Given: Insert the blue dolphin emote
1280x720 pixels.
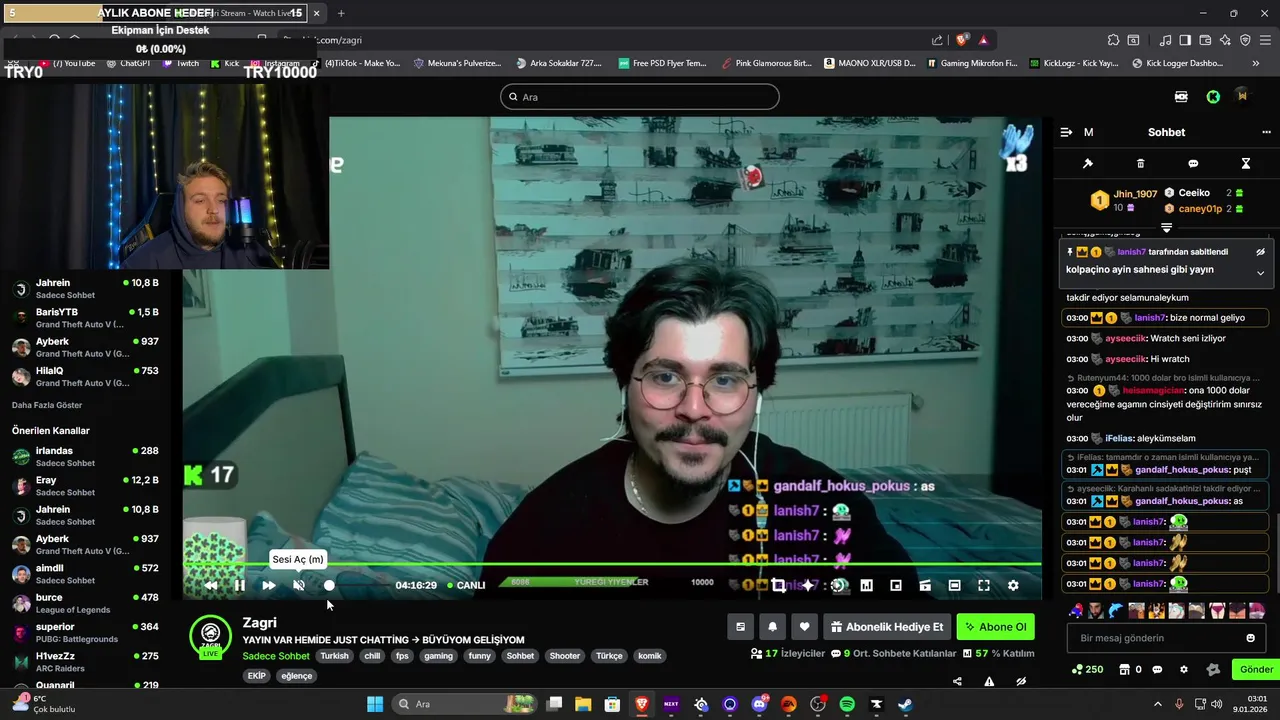Looking at the screenshot, I should pyautogui.click(x=1116, y=610).
